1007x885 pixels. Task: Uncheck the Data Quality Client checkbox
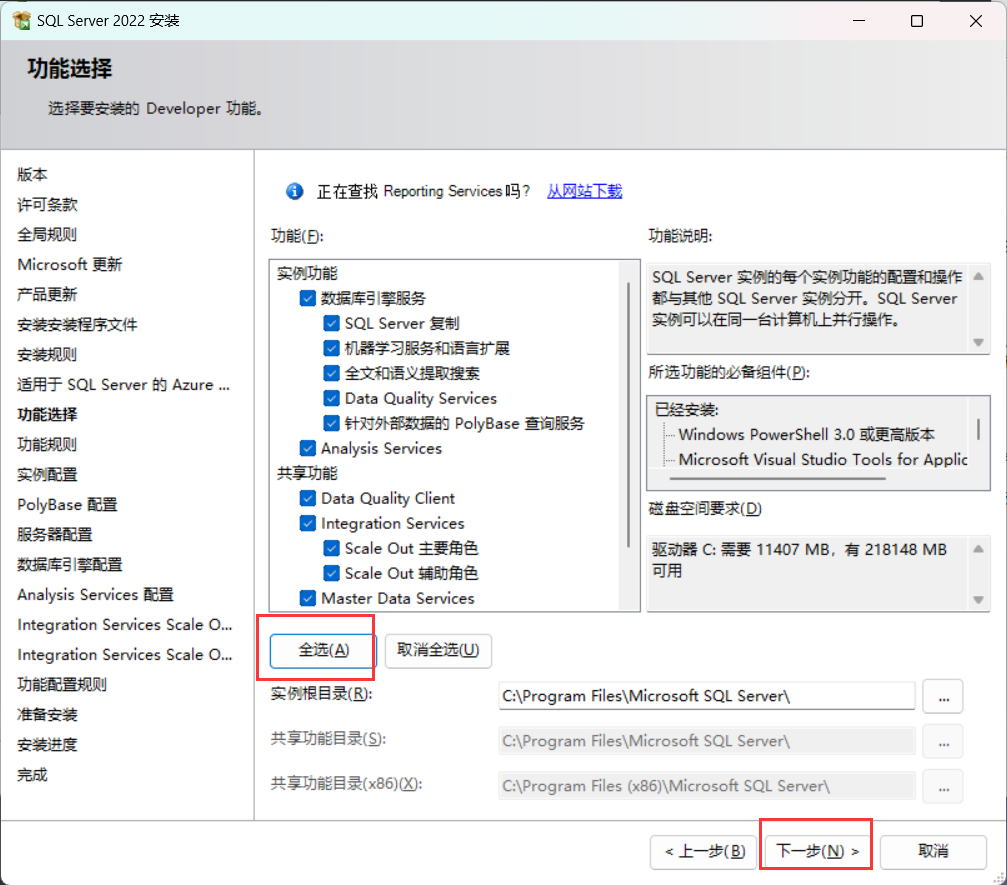[x=308, y=498]
